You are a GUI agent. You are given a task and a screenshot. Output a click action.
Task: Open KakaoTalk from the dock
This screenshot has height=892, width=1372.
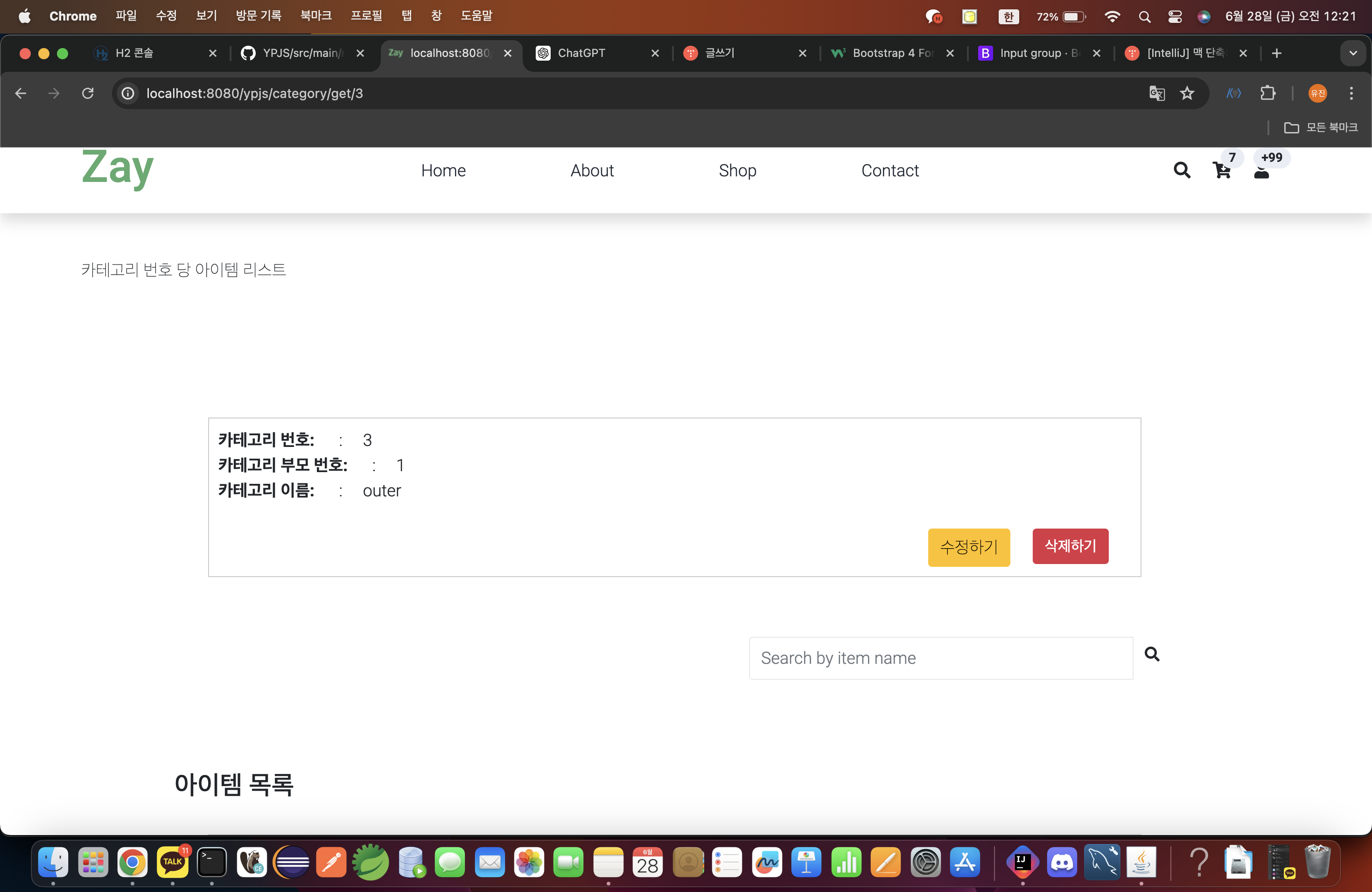172,862
